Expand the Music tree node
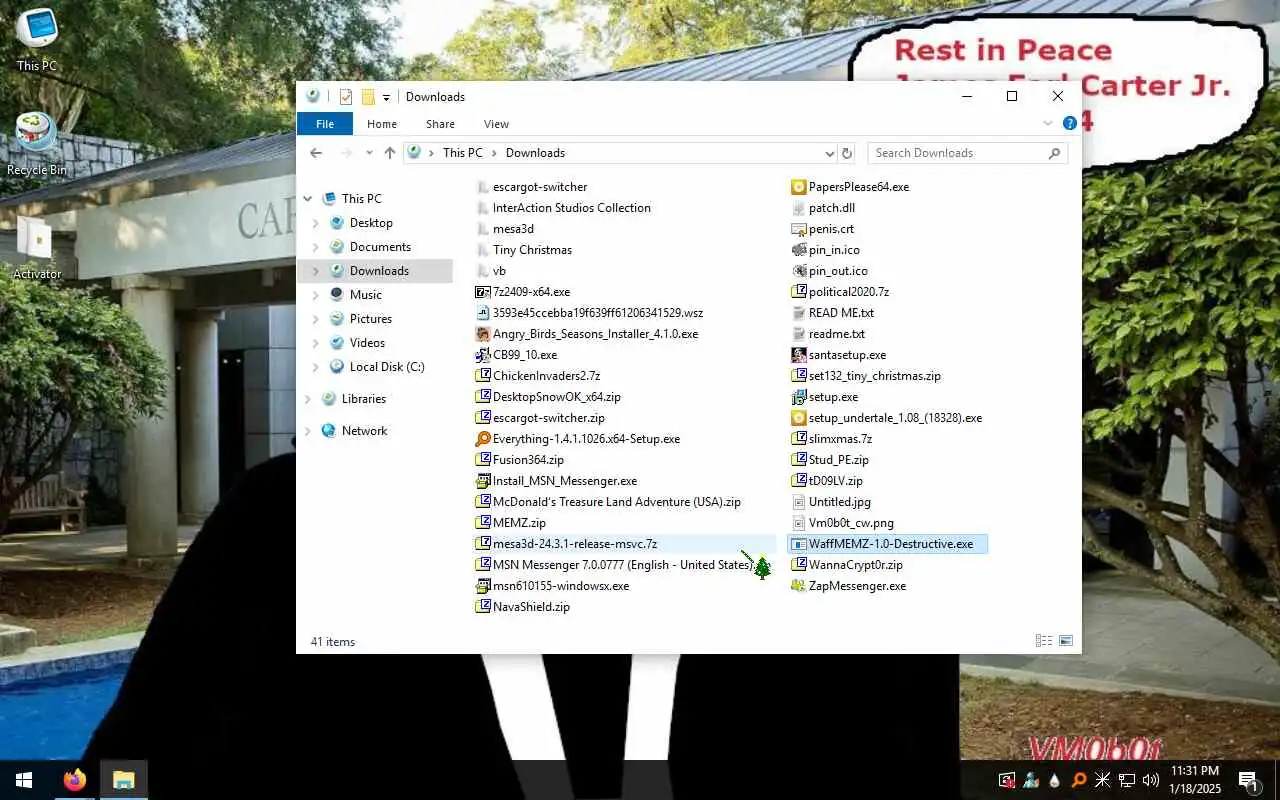The width and height of the screenshot is (1280, 800). 316,295
